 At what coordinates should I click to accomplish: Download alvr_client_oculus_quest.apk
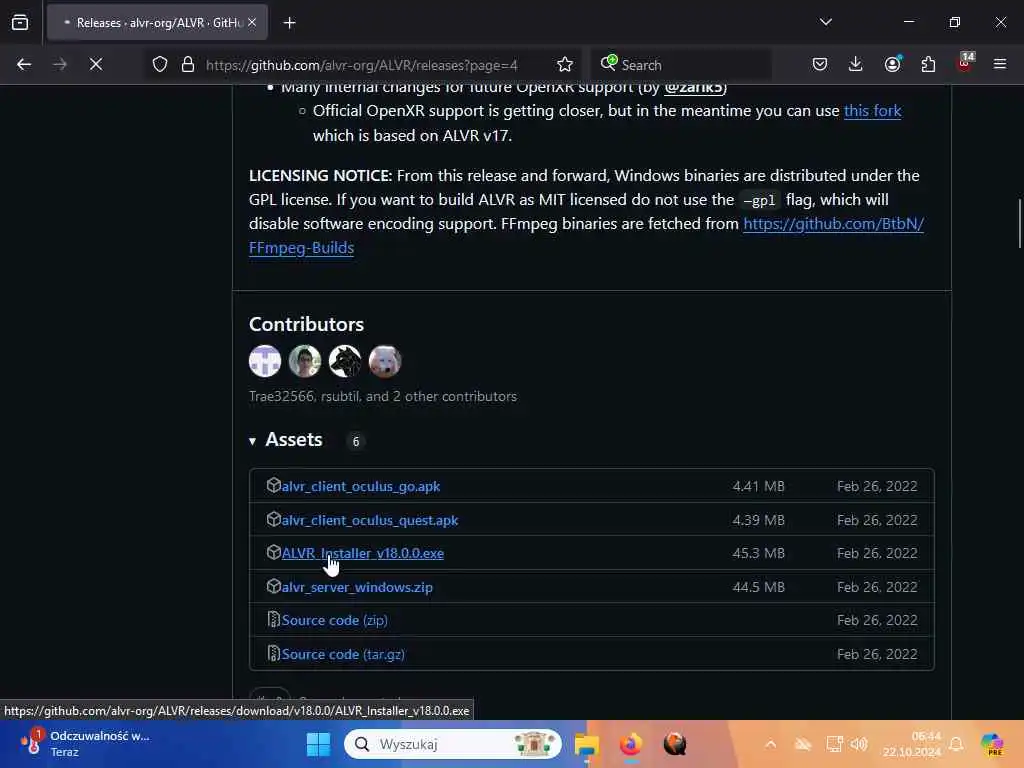coord(370,520)
